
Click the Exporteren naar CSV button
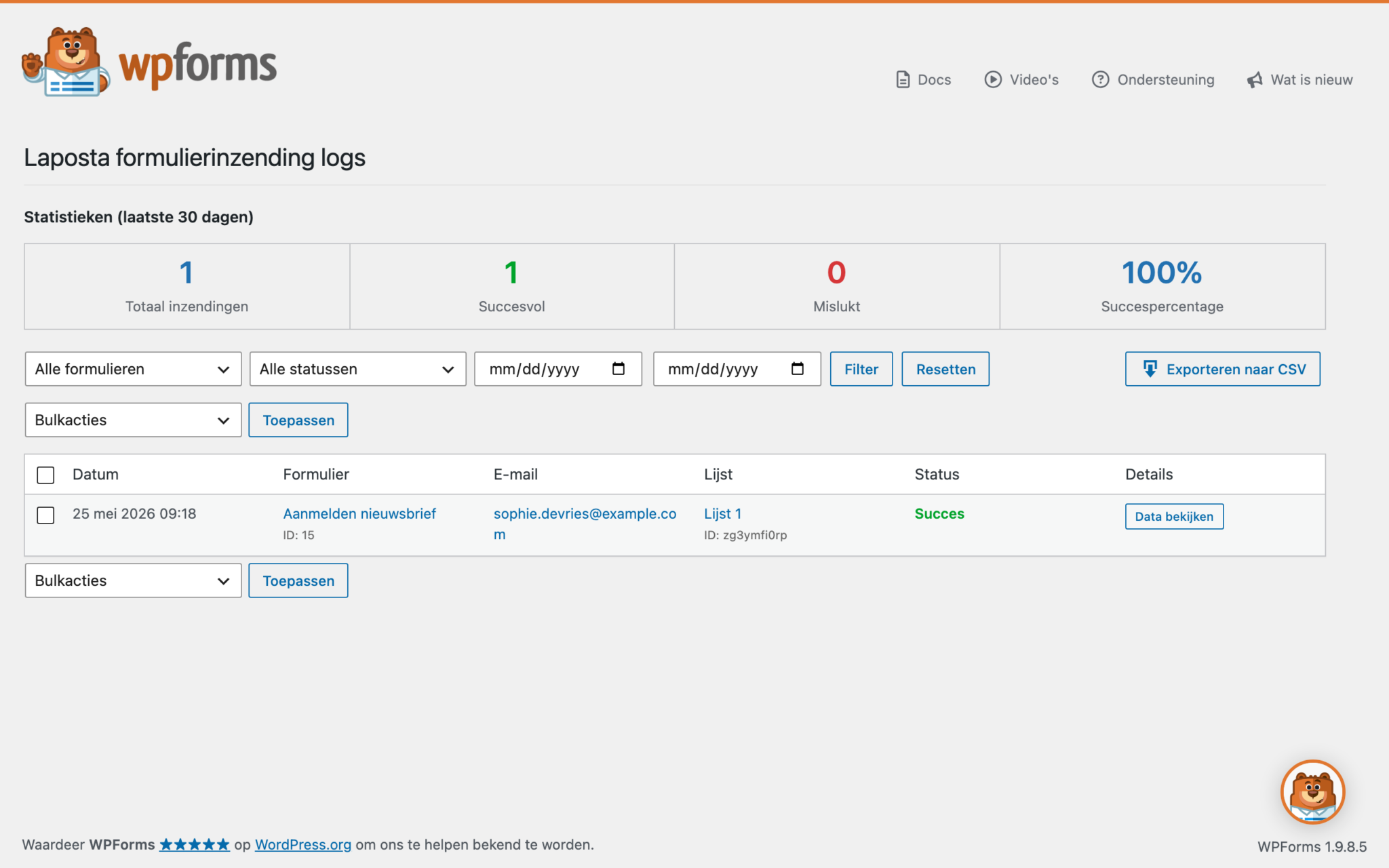pos(1223,369)
